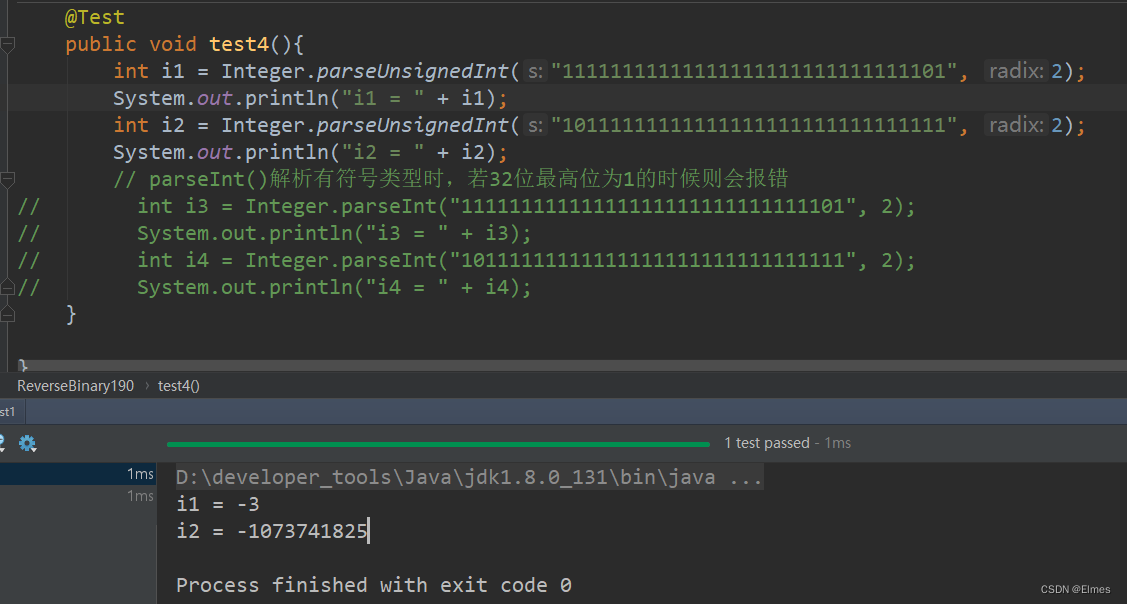This screenshot has height=604, width=1127.
Task: Collapse the test4 method using gutter fold marker
Action: click(7, 45)
